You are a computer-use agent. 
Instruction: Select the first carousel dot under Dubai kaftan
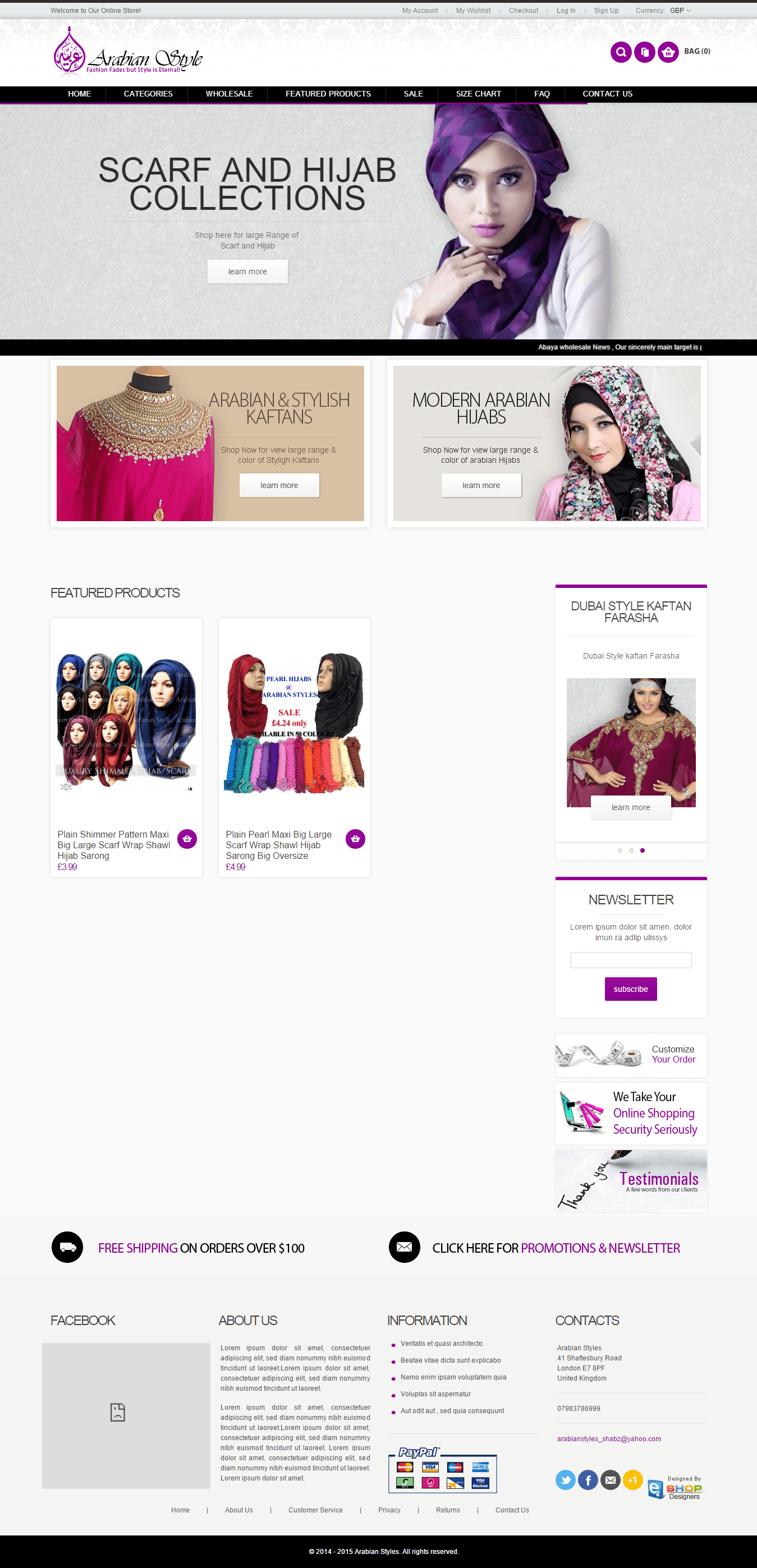620,850
